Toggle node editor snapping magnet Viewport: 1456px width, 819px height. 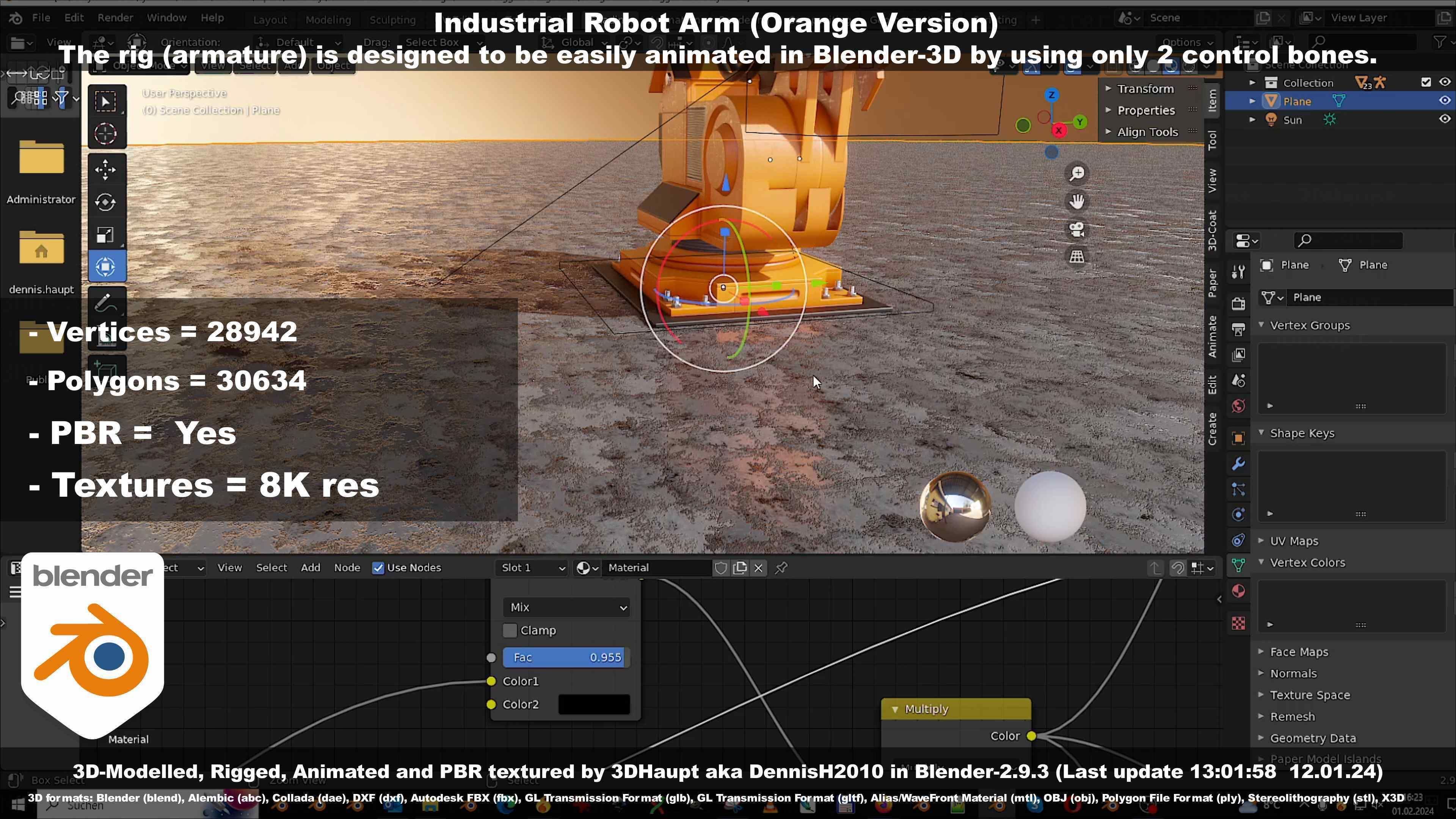click(x=1177, y=568)
